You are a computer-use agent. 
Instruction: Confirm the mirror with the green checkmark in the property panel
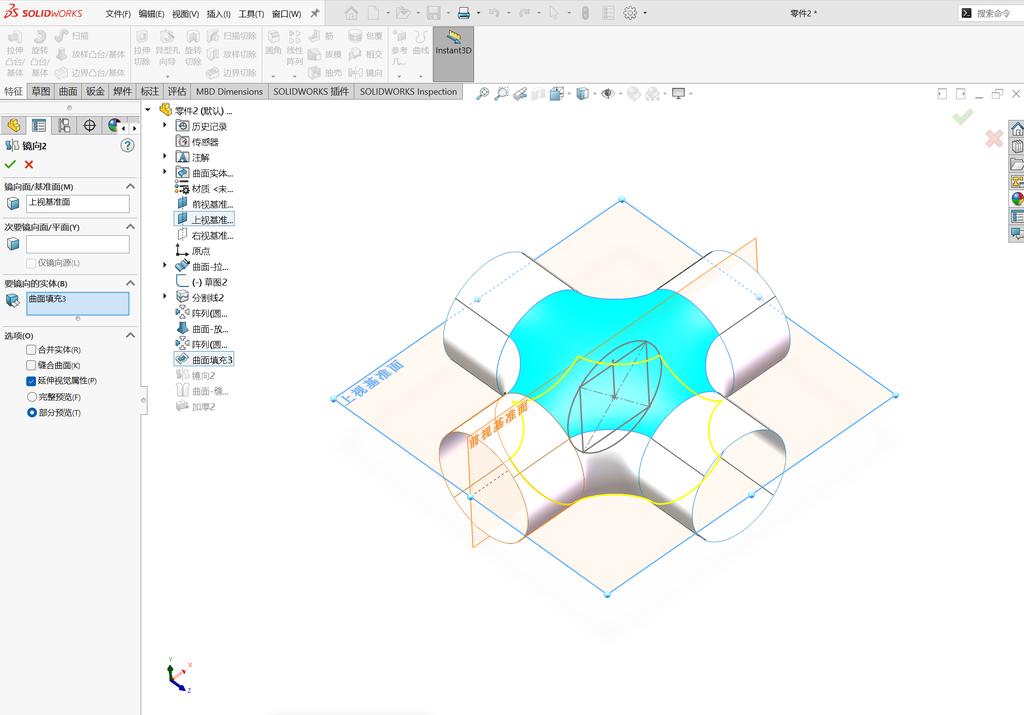tap(10, 165)
